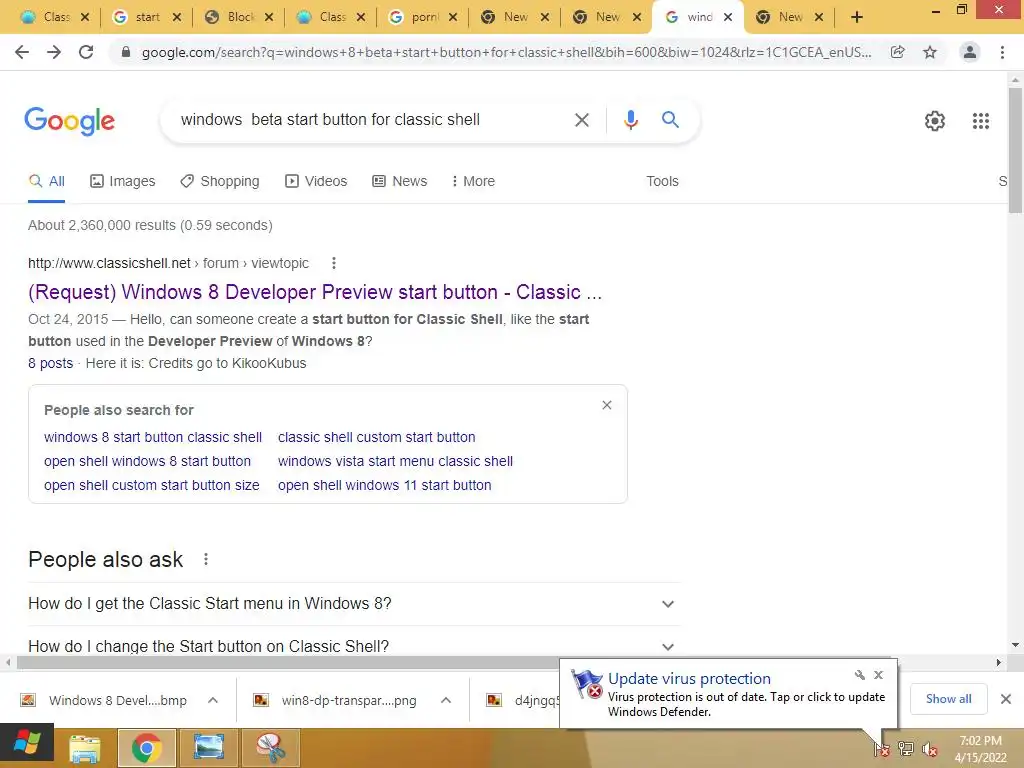Clear the search query with X

582,120
